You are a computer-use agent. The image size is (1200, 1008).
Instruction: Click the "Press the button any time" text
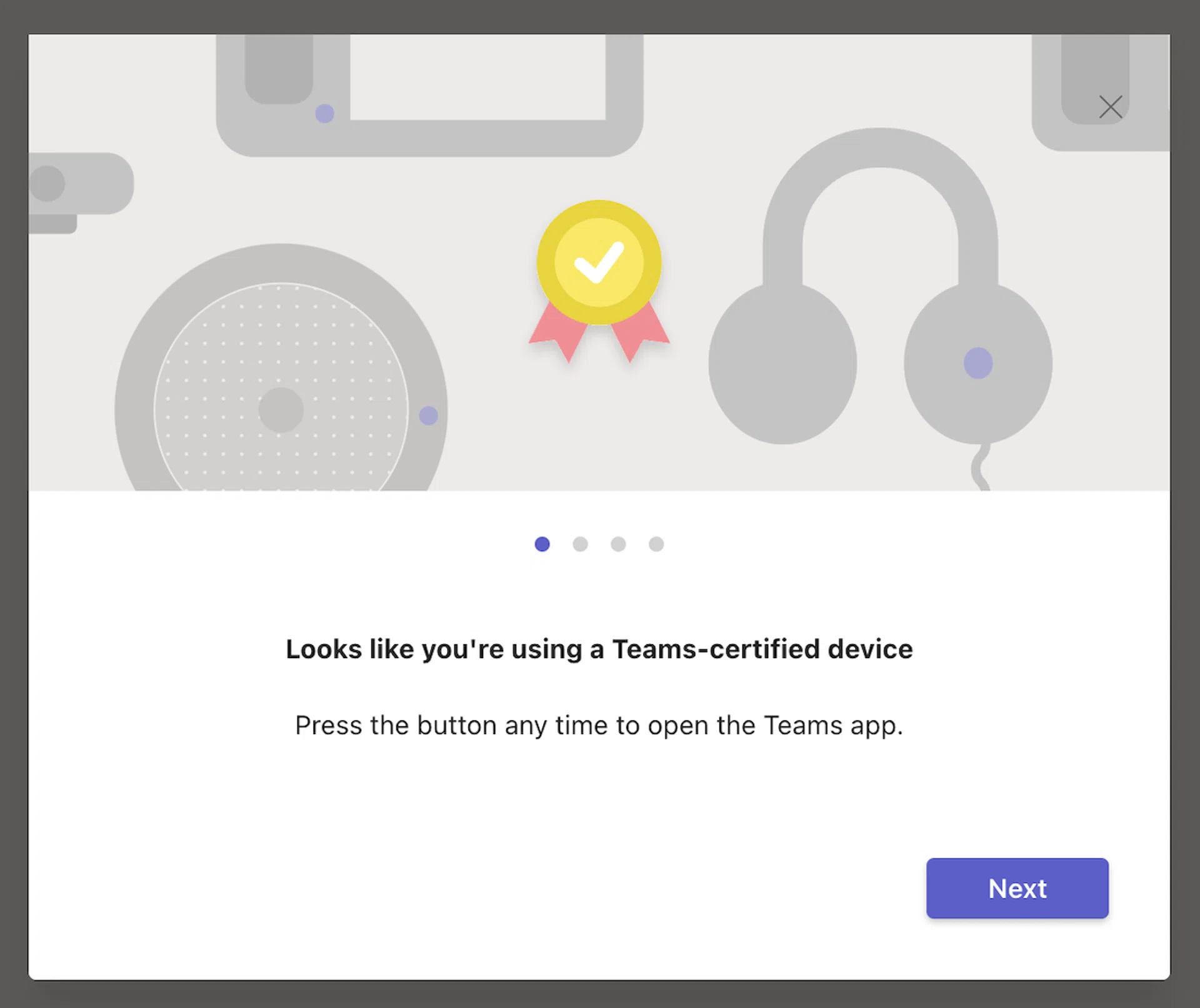pyautogui.click(x=599, y=726)
